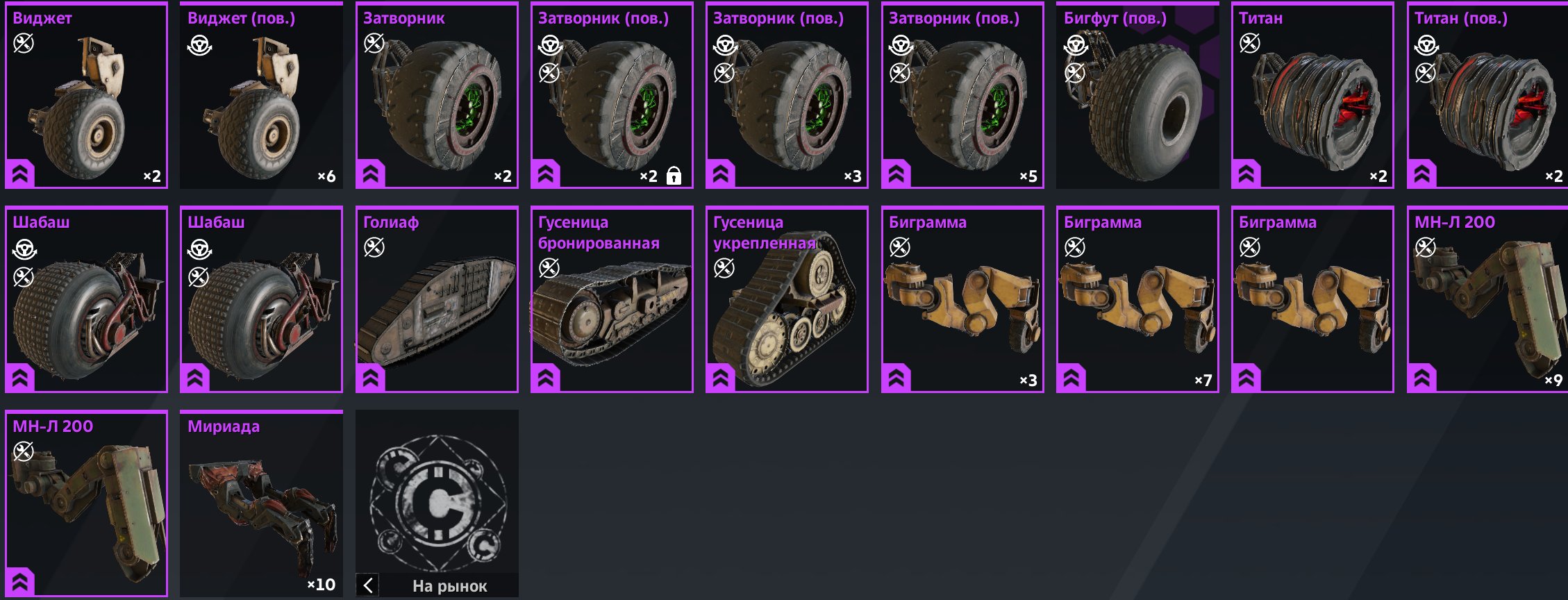Image resolution: width=1568 pixels, height=600 pixels.
Task: Click the crossed-wheel icon on МН-Л 200 with ×9
Action: click(x=1426, y=247)
